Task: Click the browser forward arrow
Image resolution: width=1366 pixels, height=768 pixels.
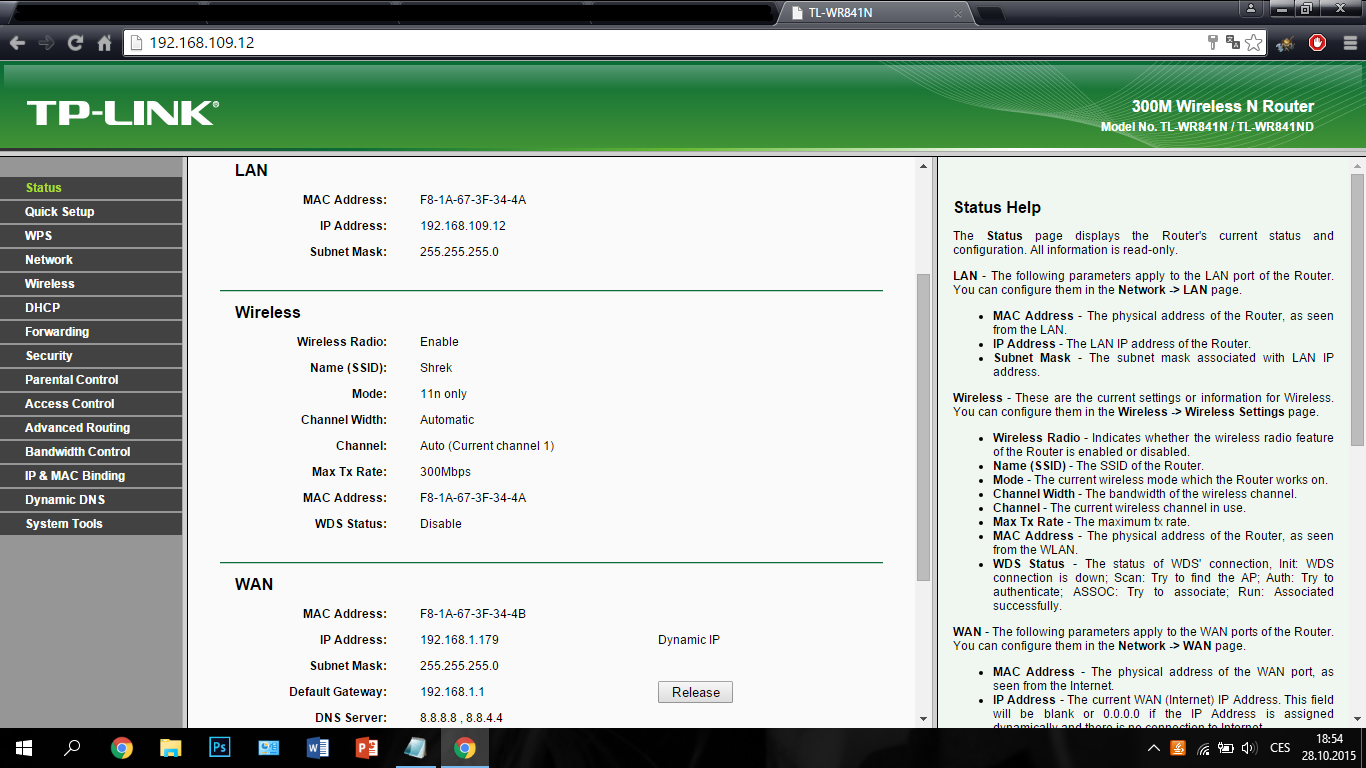Action: point(46,43)
